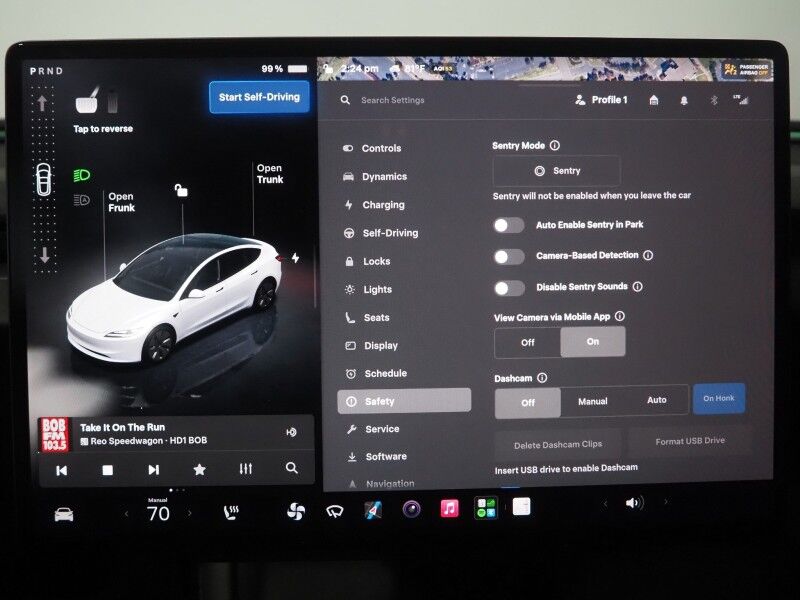Viewport: 800px width, 600px height.
Task: Open the white notes app icon in dock
Action: 521,507
